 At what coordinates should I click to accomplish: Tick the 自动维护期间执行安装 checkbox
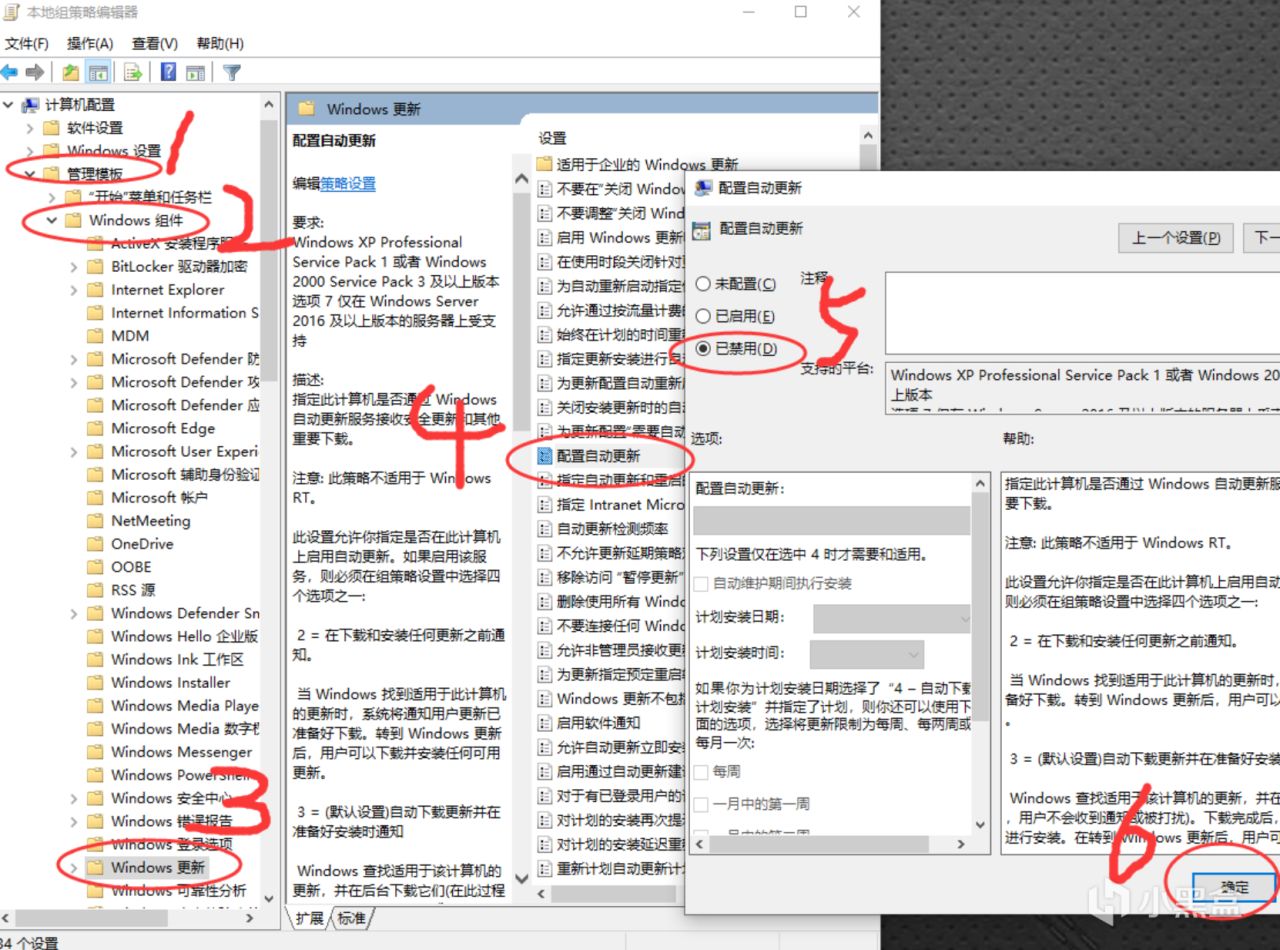point(701,583)
